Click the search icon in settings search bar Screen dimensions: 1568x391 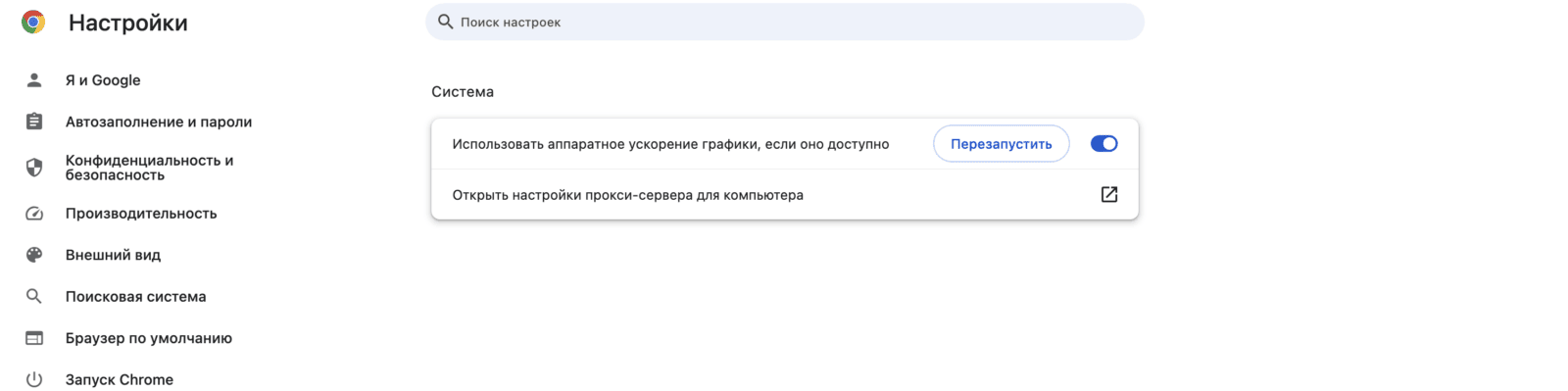(445, 22)
